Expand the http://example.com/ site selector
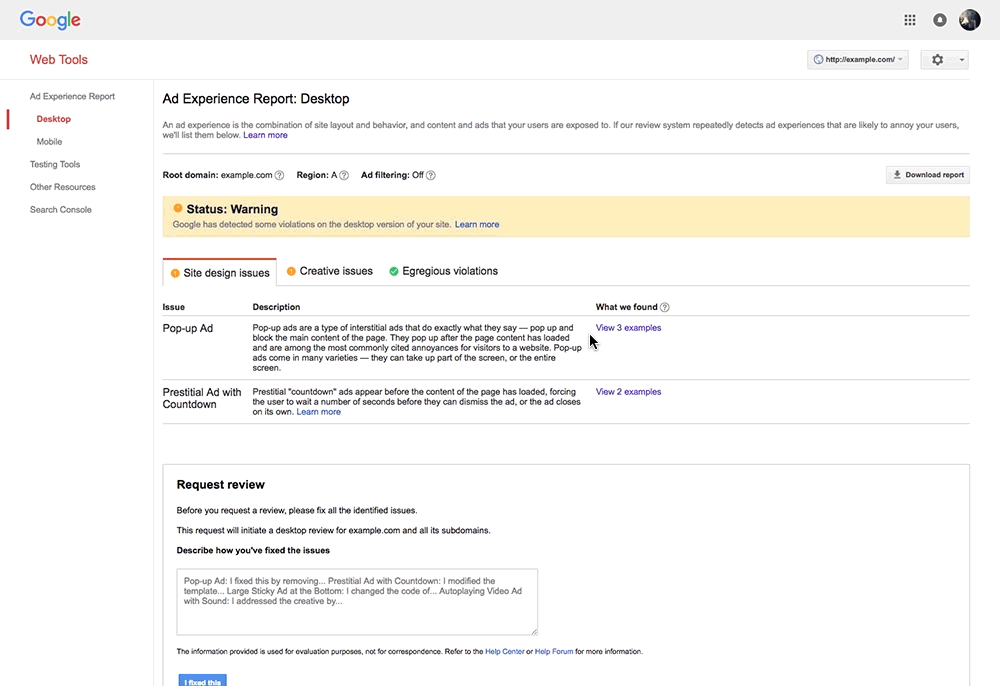The height and width of the screenshot is (686, 1000). (858, 59)
